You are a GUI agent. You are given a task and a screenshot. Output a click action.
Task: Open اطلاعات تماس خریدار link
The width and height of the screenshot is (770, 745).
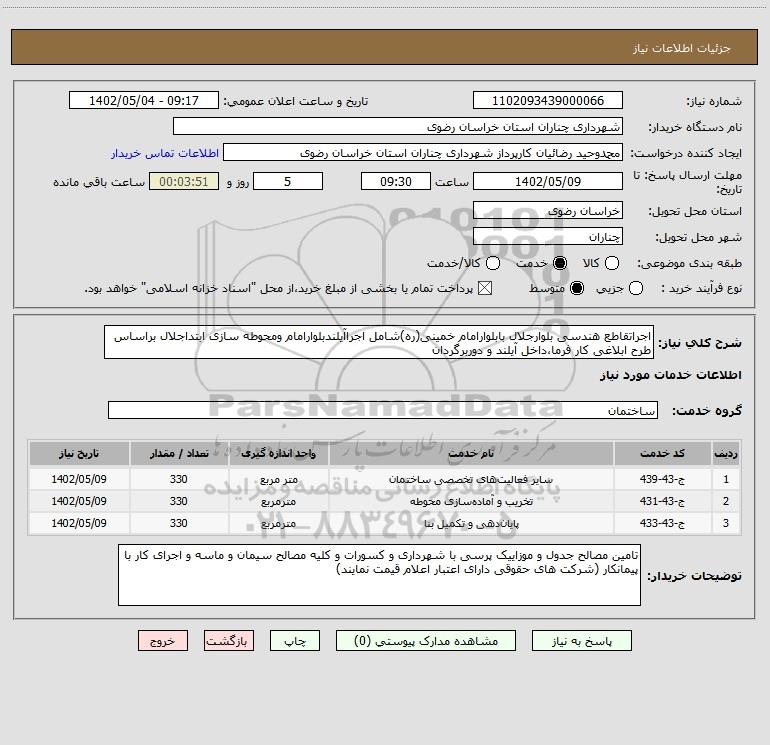(x=165, y=153)
